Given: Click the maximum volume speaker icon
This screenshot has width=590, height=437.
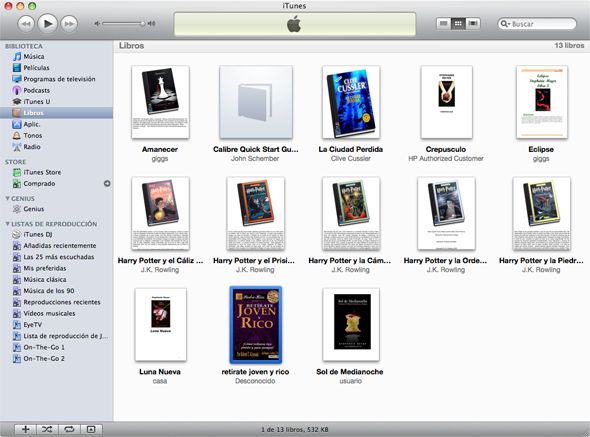Looking at the screenshot, I should point(151,24).
